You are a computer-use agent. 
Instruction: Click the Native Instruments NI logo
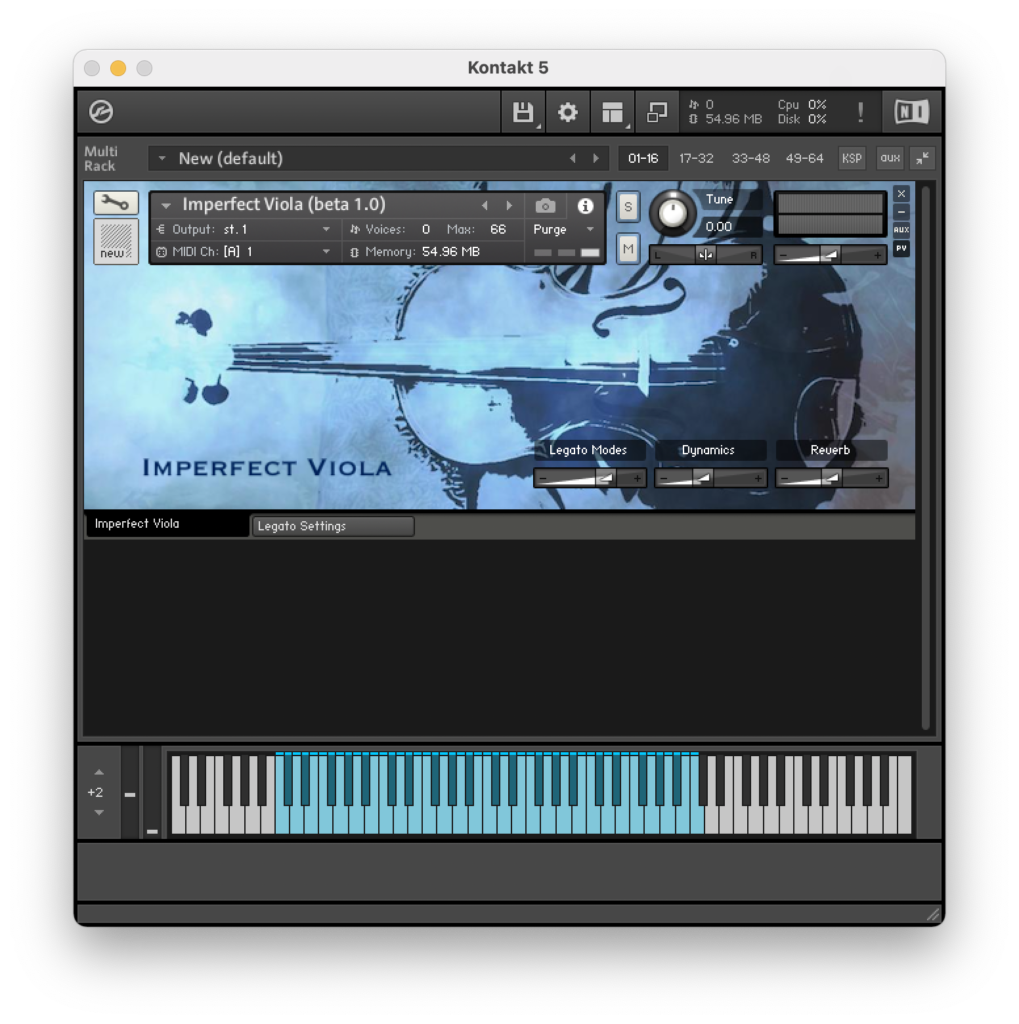[x=911, y=112]
